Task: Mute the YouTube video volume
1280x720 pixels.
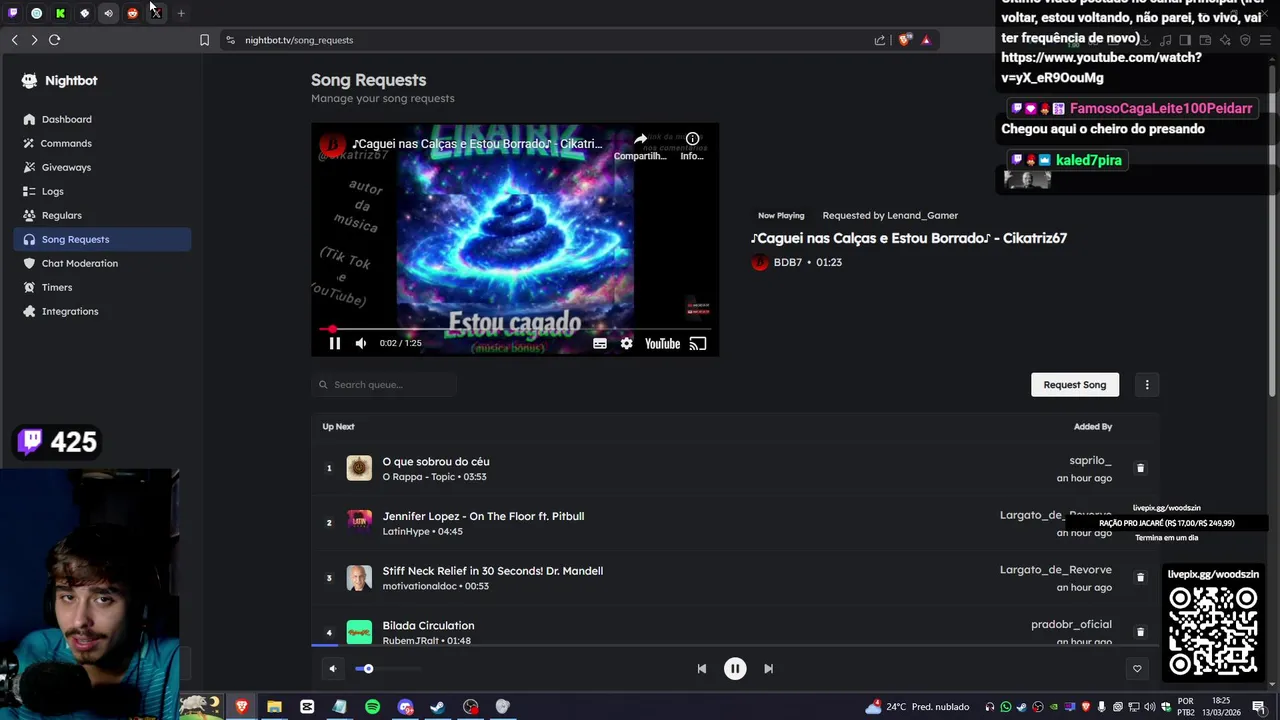Action: (x=361, y=343)
